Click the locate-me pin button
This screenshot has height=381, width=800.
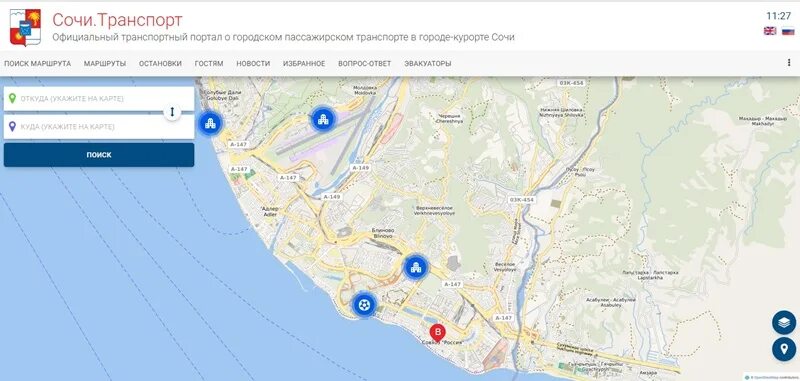point(784,349)
